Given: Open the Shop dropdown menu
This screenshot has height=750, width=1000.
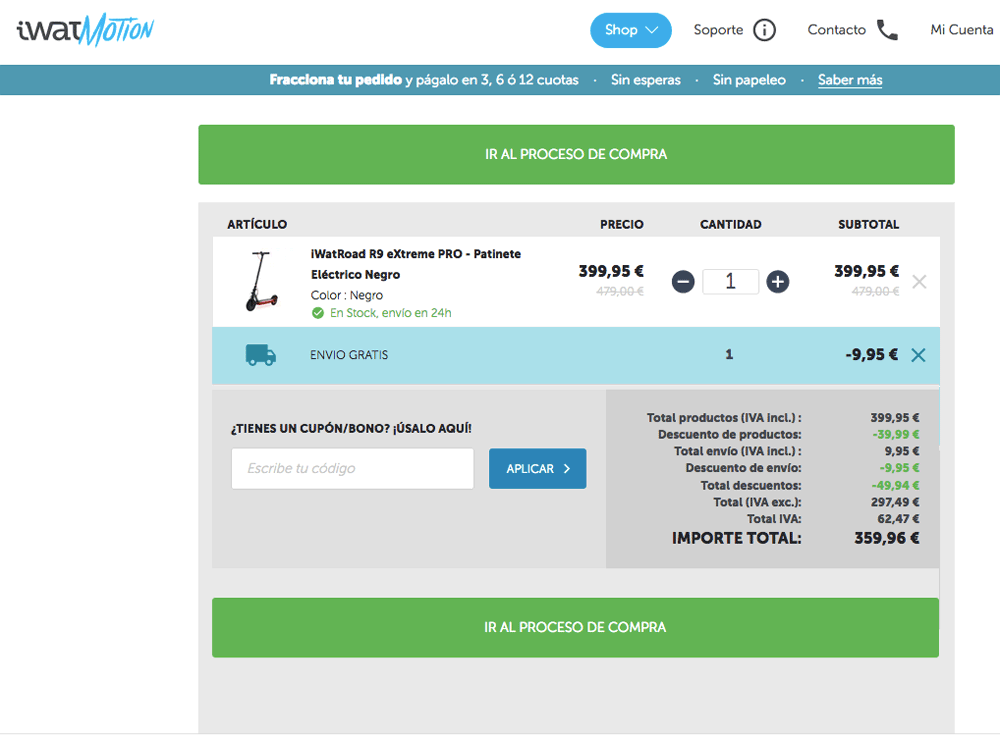Looking at the screenshot, I should point(631,30).
